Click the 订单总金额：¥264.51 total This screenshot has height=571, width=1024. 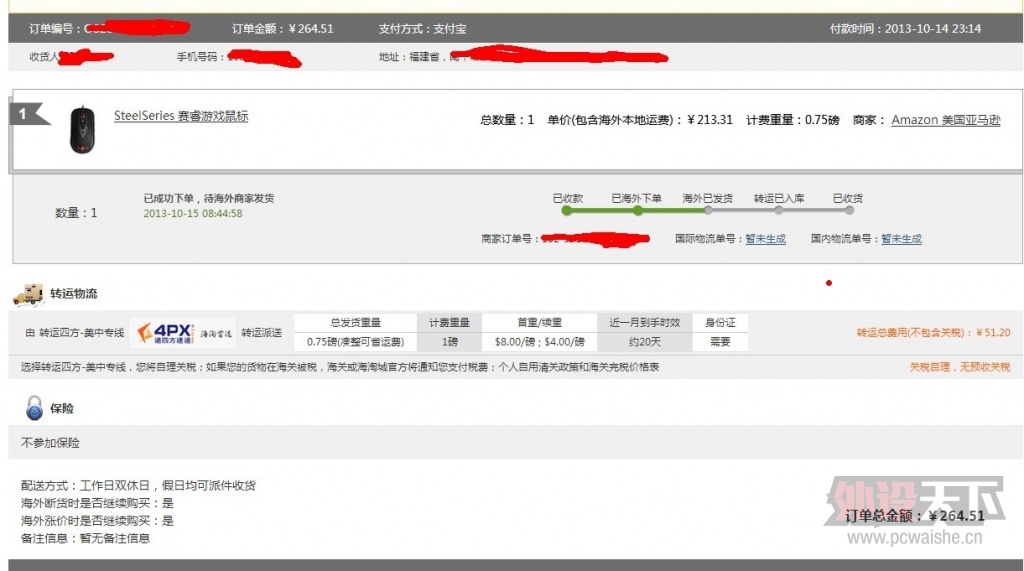(915, 516)
